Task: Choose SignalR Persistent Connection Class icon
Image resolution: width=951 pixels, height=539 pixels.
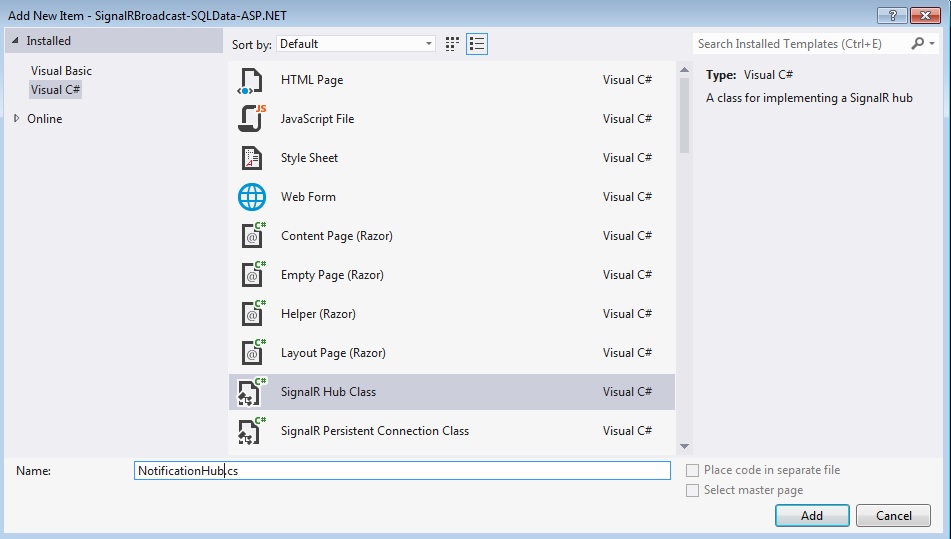Action: (251, 431)
